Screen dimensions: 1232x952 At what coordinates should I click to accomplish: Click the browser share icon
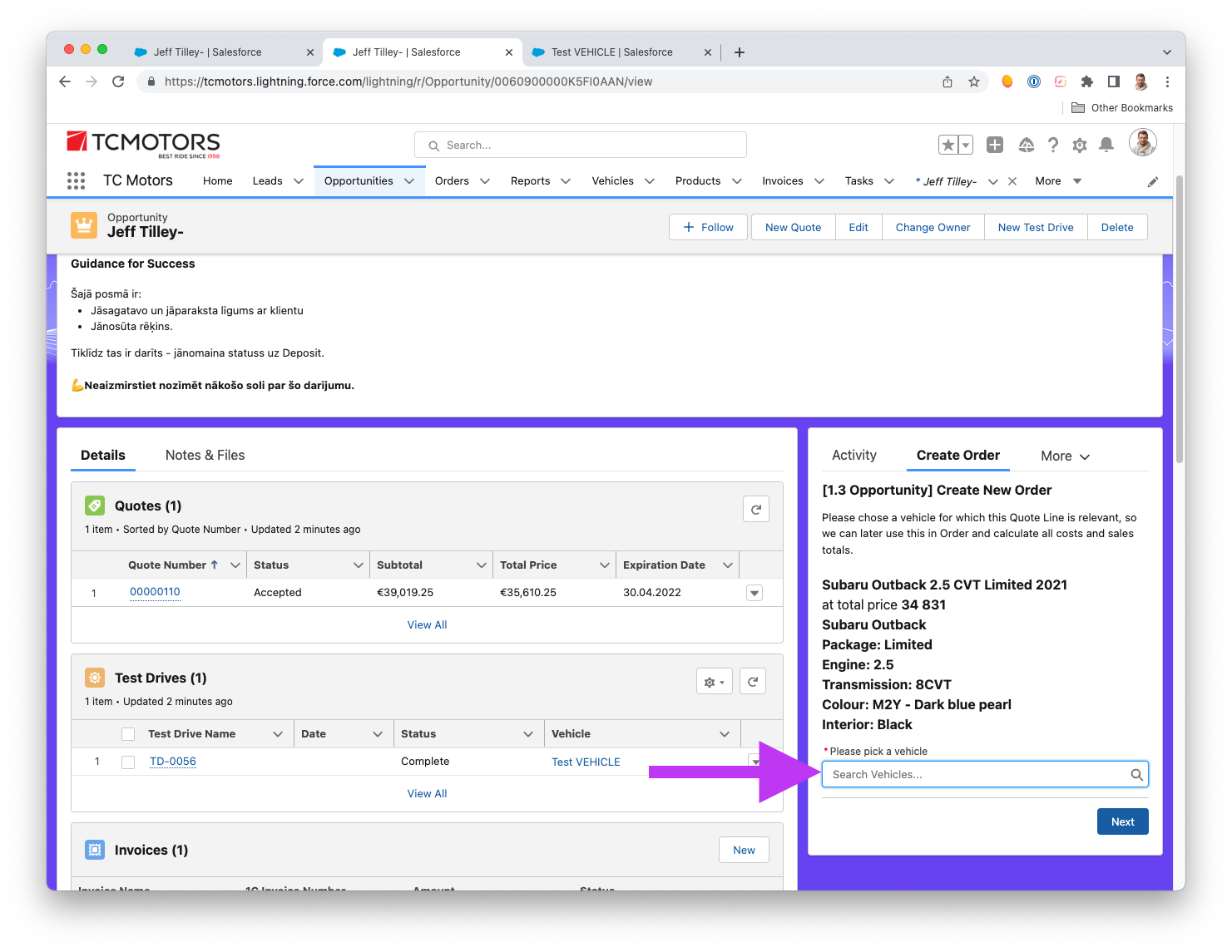(948, 81)
